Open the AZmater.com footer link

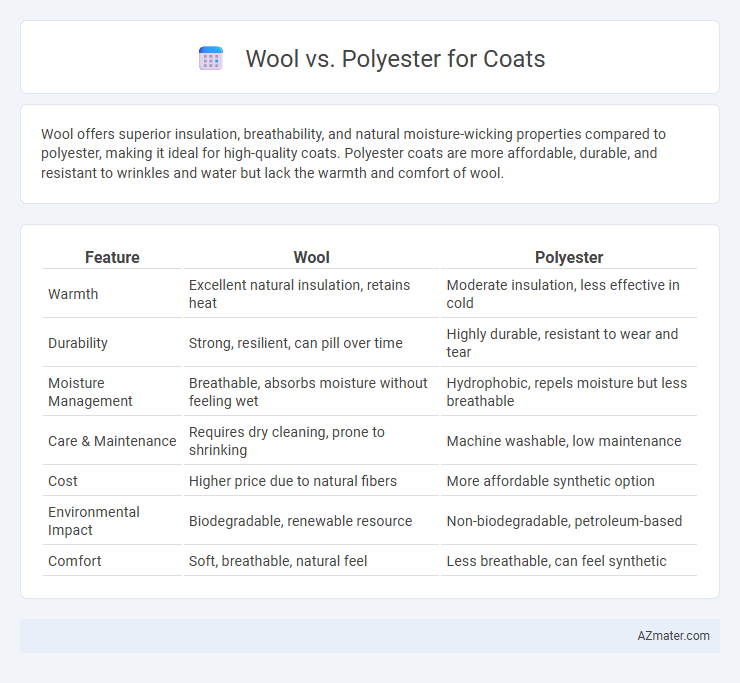click(673, 636)
